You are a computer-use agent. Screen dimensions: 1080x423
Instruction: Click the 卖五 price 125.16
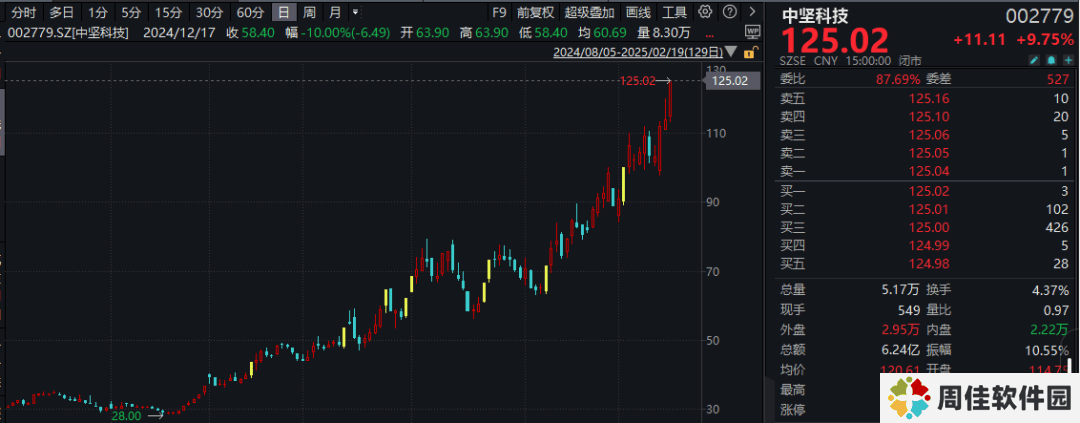(x=927, y=99)
